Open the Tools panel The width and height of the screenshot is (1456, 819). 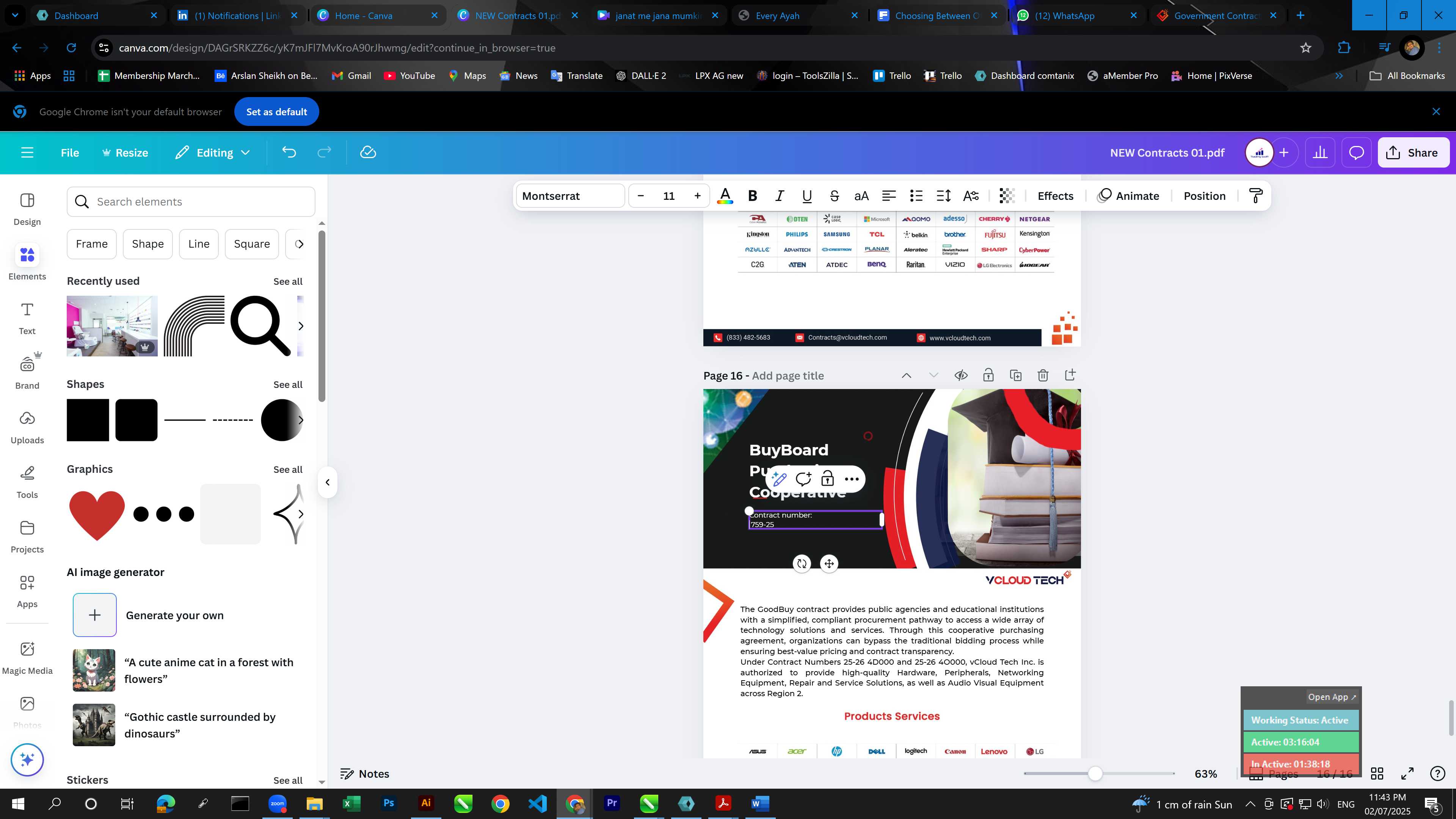(27, 482)
